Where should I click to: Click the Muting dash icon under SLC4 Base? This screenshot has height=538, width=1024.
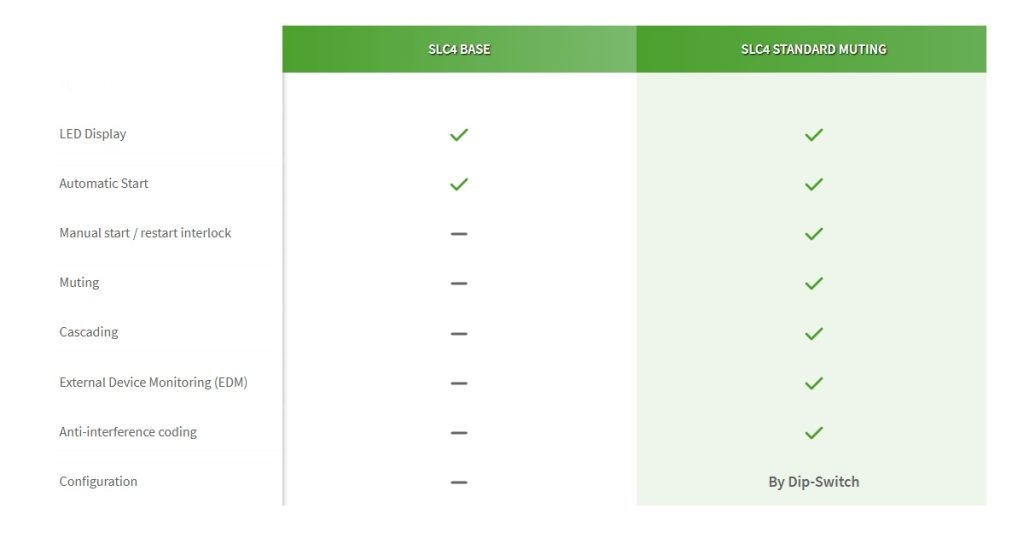click(x=459, y=283)
